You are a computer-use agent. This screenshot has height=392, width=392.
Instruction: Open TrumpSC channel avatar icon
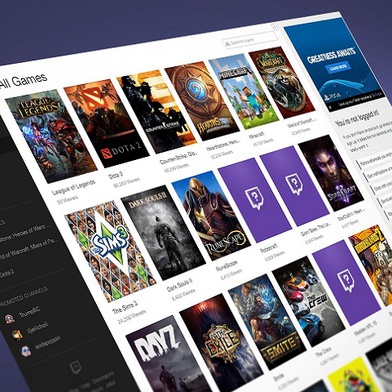[x=10, y=319]
